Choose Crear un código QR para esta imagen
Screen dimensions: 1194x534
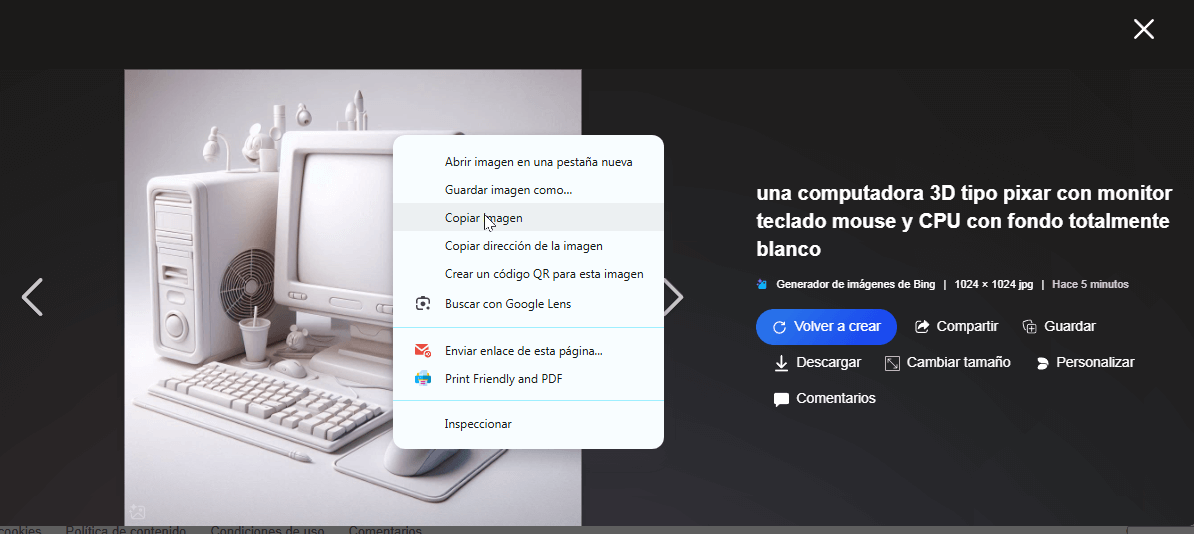pyautogui.click(x=543, y=274)
